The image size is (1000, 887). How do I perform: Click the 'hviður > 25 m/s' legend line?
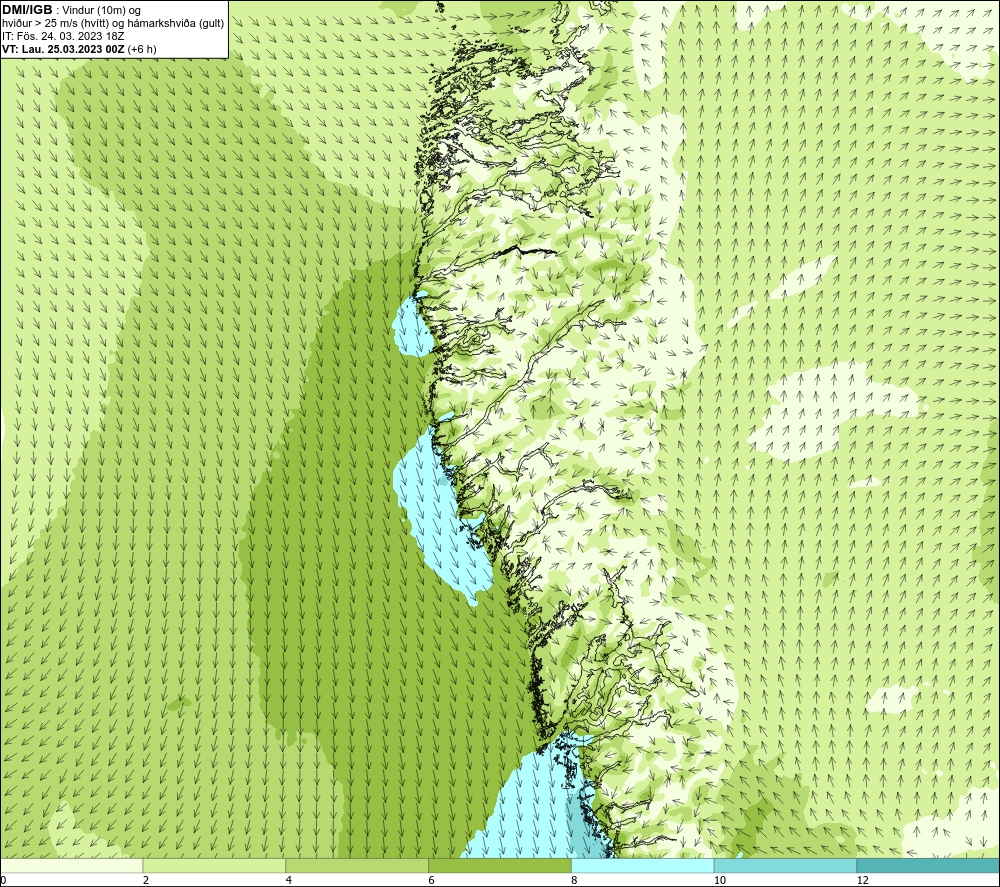(113, 24)
